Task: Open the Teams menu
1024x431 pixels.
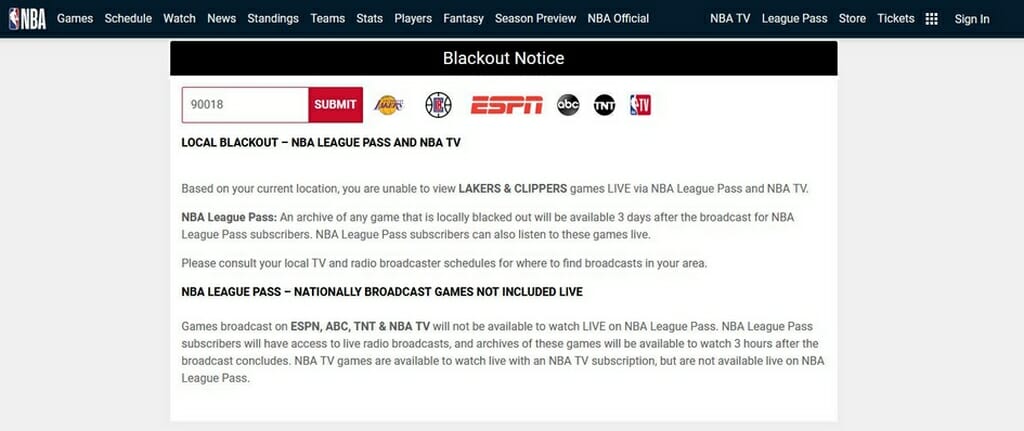Action: click(327, 19)
